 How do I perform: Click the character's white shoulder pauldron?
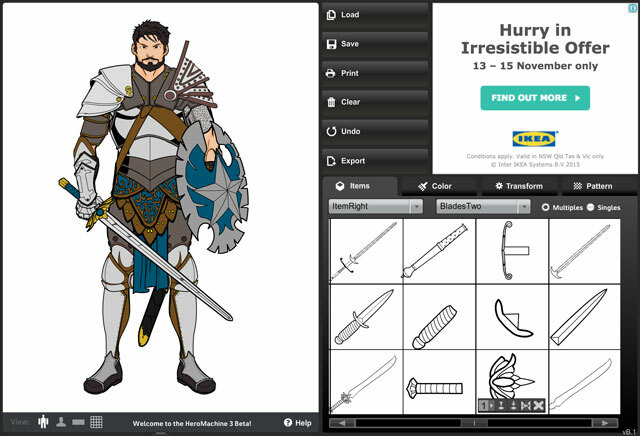(x=105, y=91)
